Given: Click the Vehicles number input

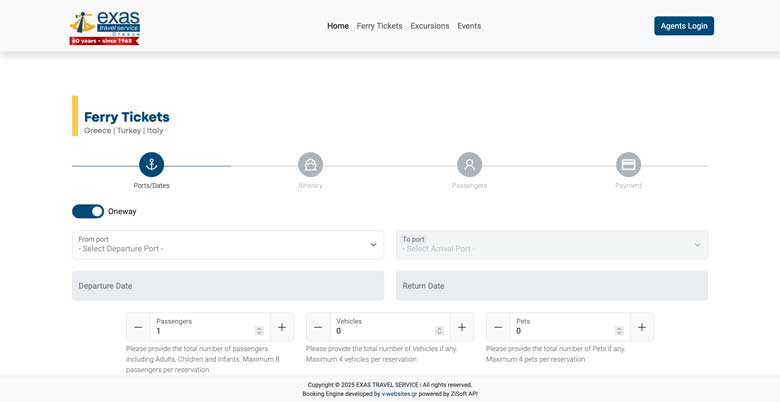Looking at the screenshot, I should coord(390,327).
